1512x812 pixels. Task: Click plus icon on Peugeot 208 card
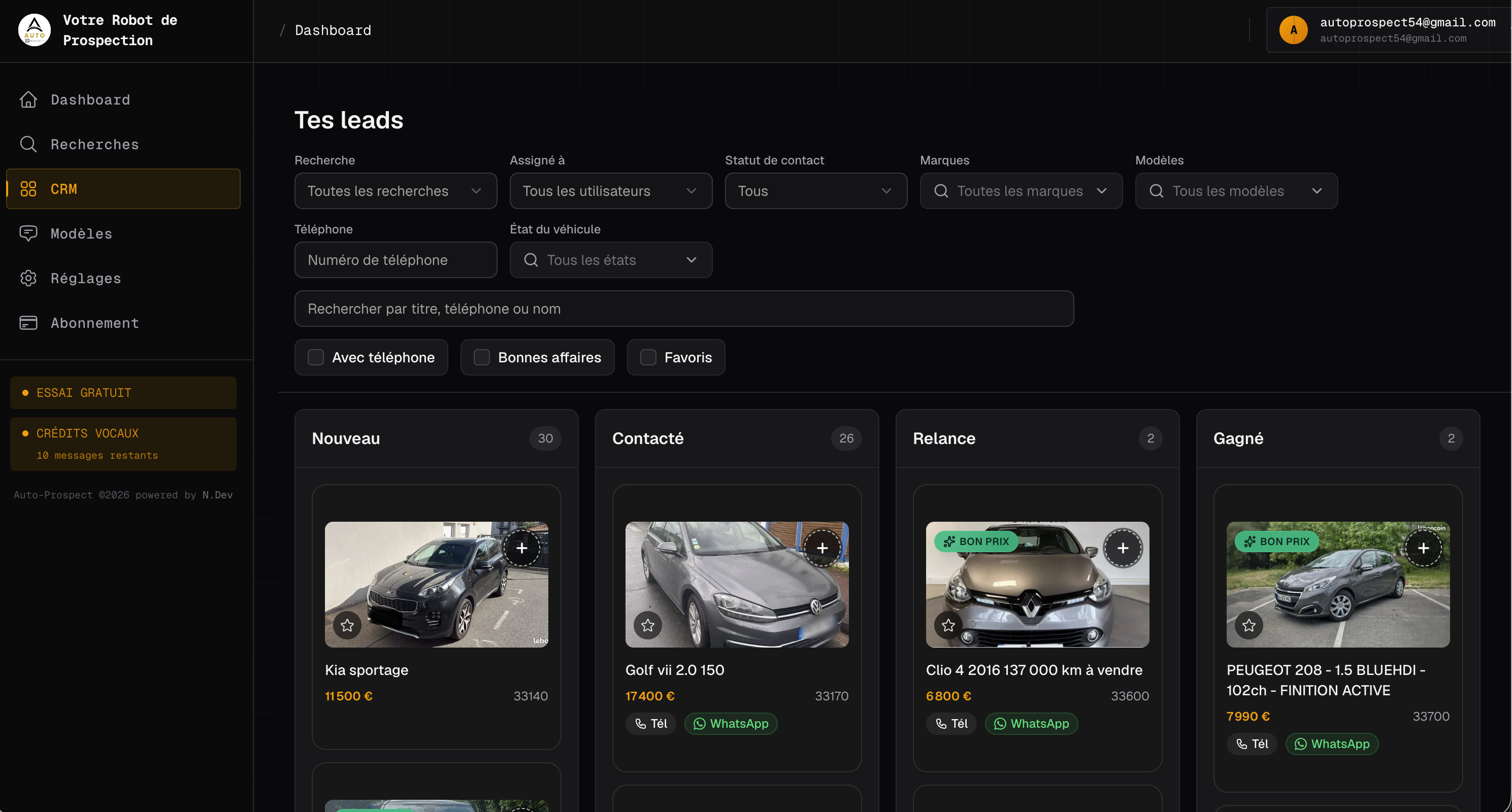1423,548
